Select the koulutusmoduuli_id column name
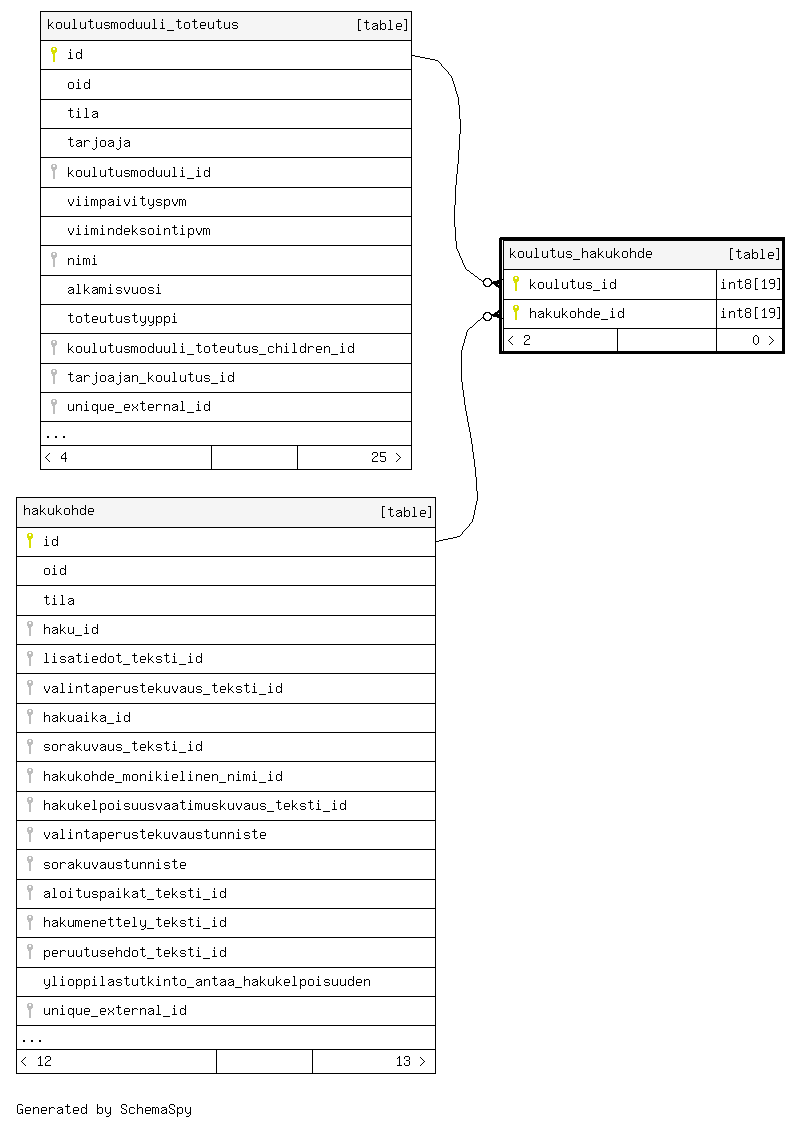The image size is (801, 1128). pos(139,172)
